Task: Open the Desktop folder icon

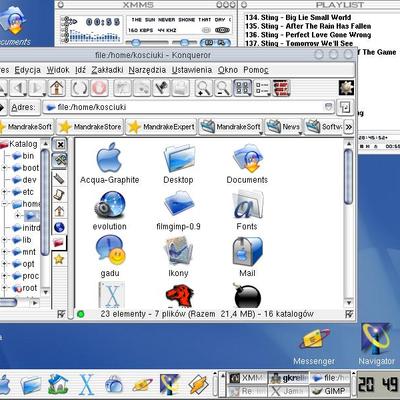Action: click(x=179, y=164)
